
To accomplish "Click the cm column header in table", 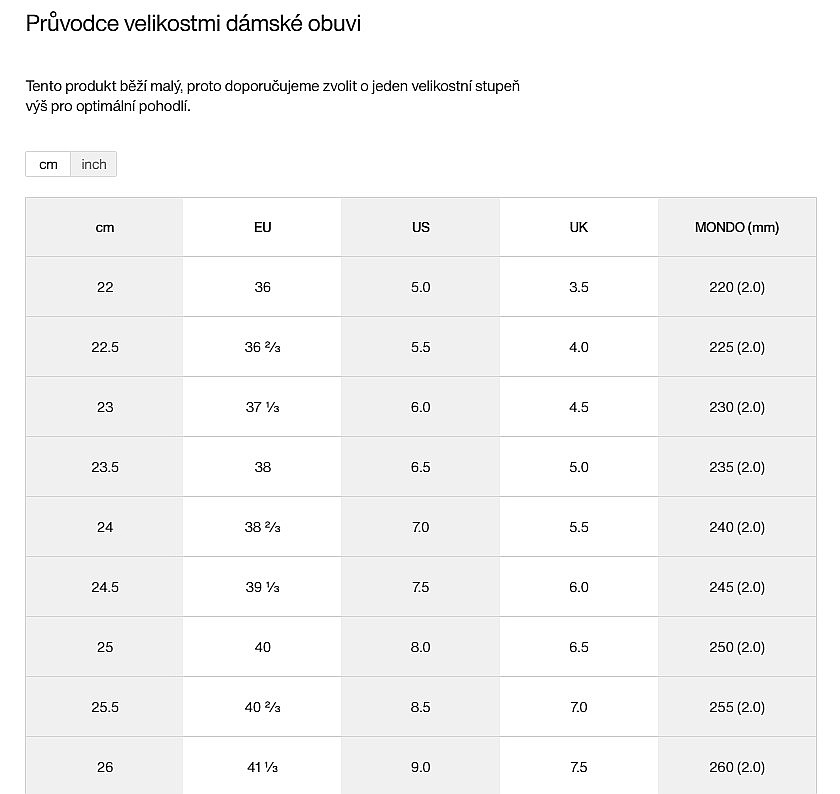I will coord(105,227).
